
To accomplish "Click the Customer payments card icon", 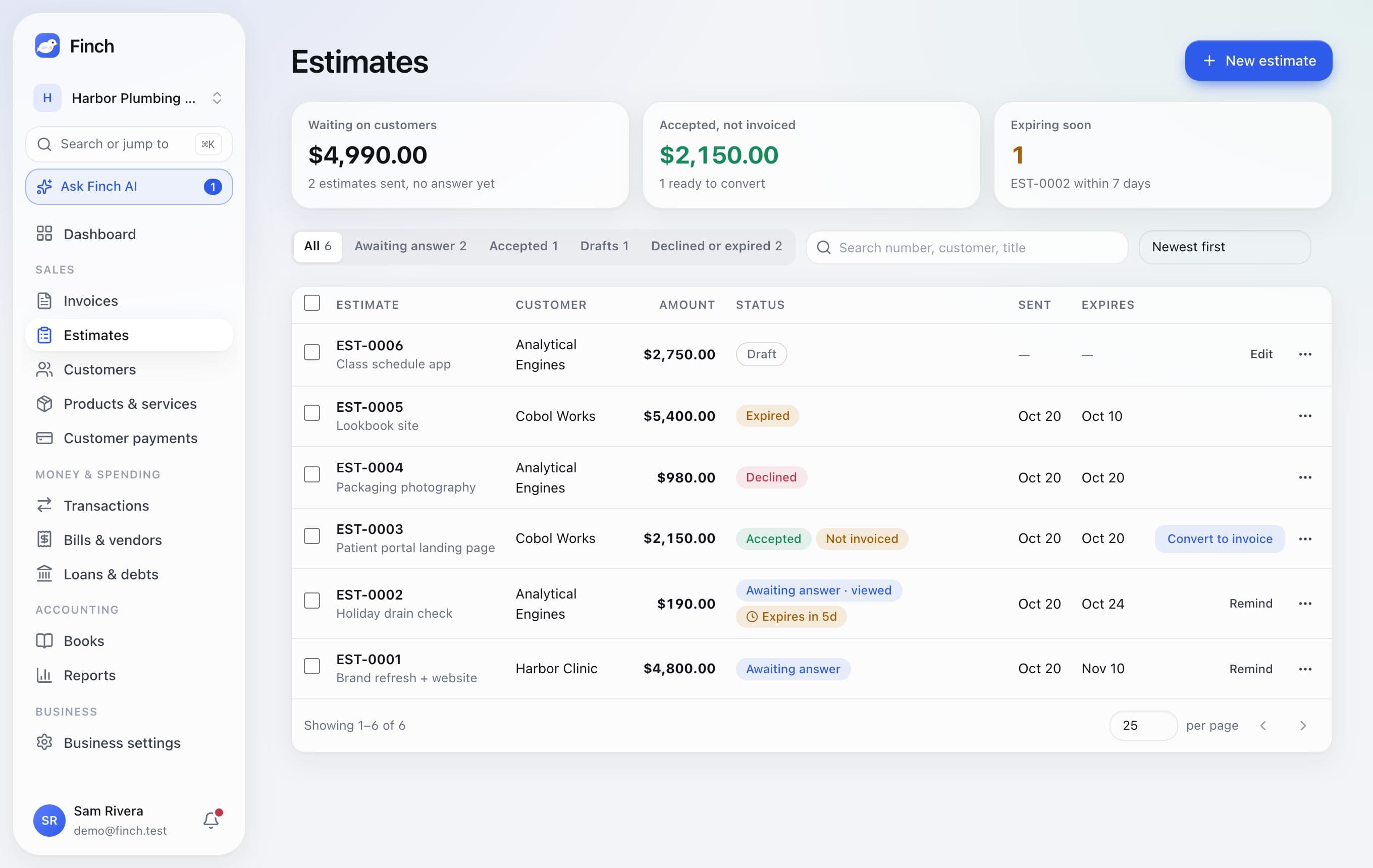I will (44, 438).
